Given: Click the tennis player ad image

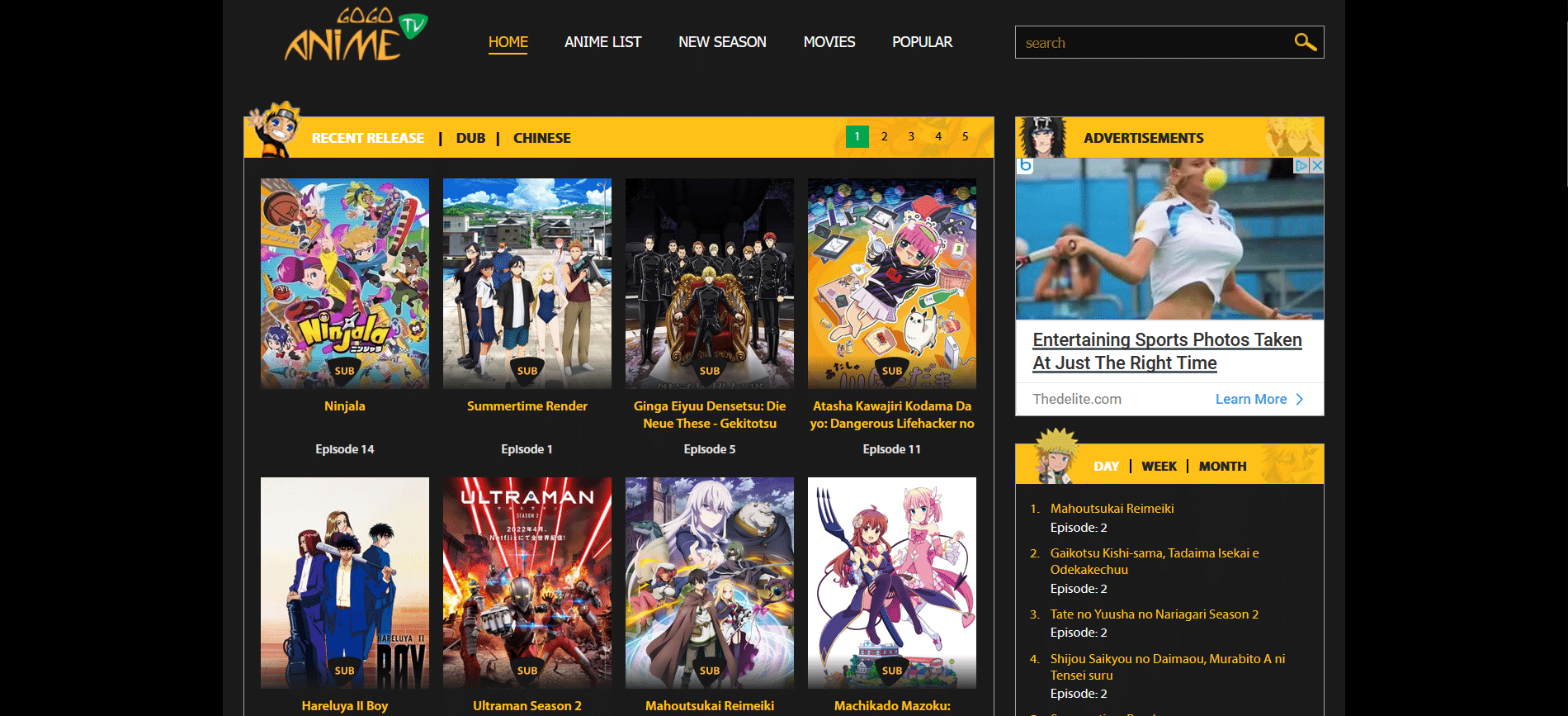Looking at the screenshot, I should pyautogui.click(x=1169, y=239).
